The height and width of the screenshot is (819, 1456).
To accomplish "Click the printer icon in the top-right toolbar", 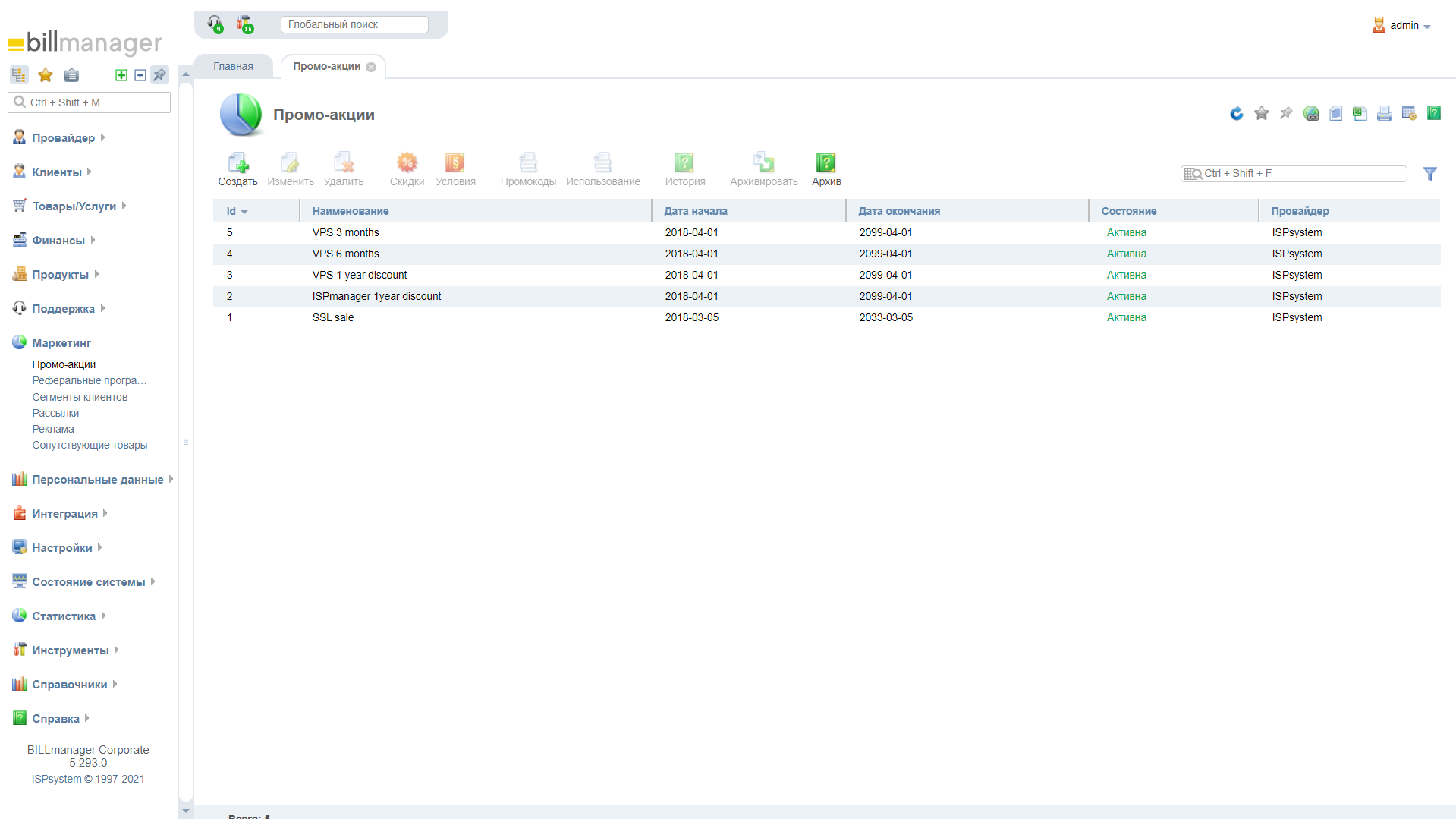I will point(1384,114).
